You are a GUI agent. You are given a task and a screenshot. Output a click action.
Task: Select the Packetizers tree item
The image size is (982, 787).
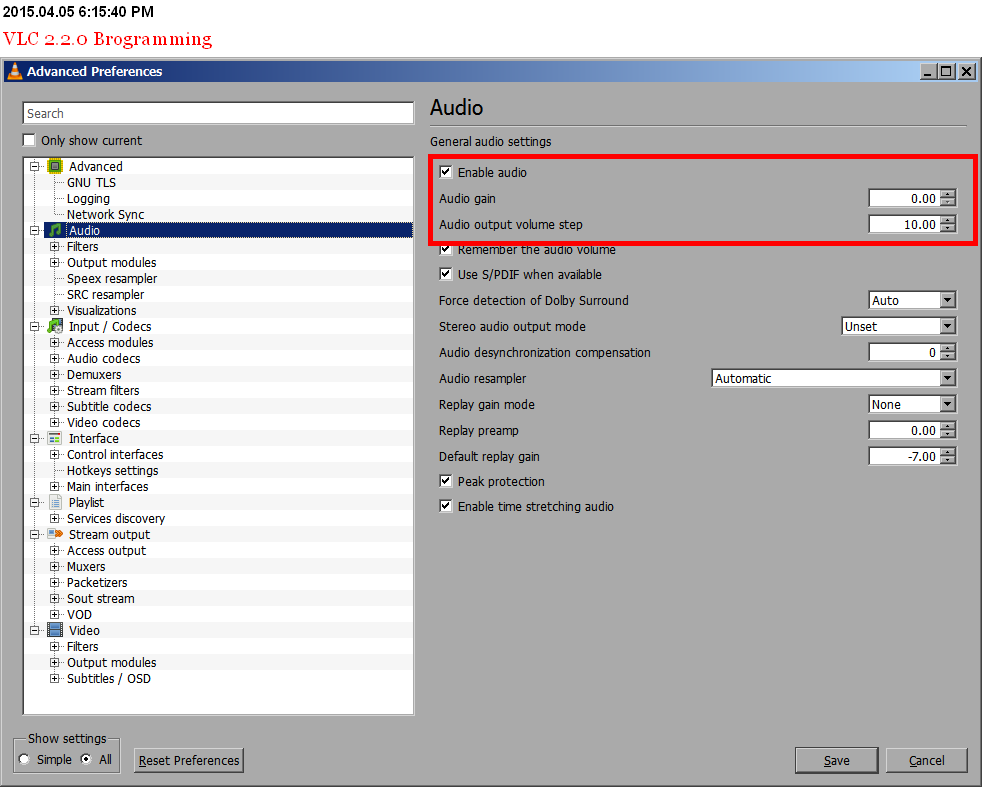[x=96, y=582]
